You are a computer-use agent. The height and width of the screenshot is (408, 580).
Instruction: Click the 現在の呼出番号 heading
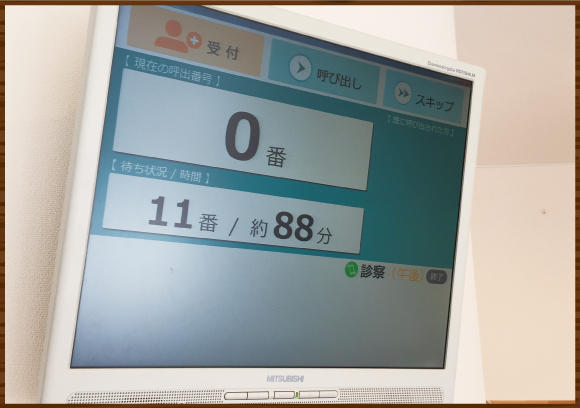(172, 71)
